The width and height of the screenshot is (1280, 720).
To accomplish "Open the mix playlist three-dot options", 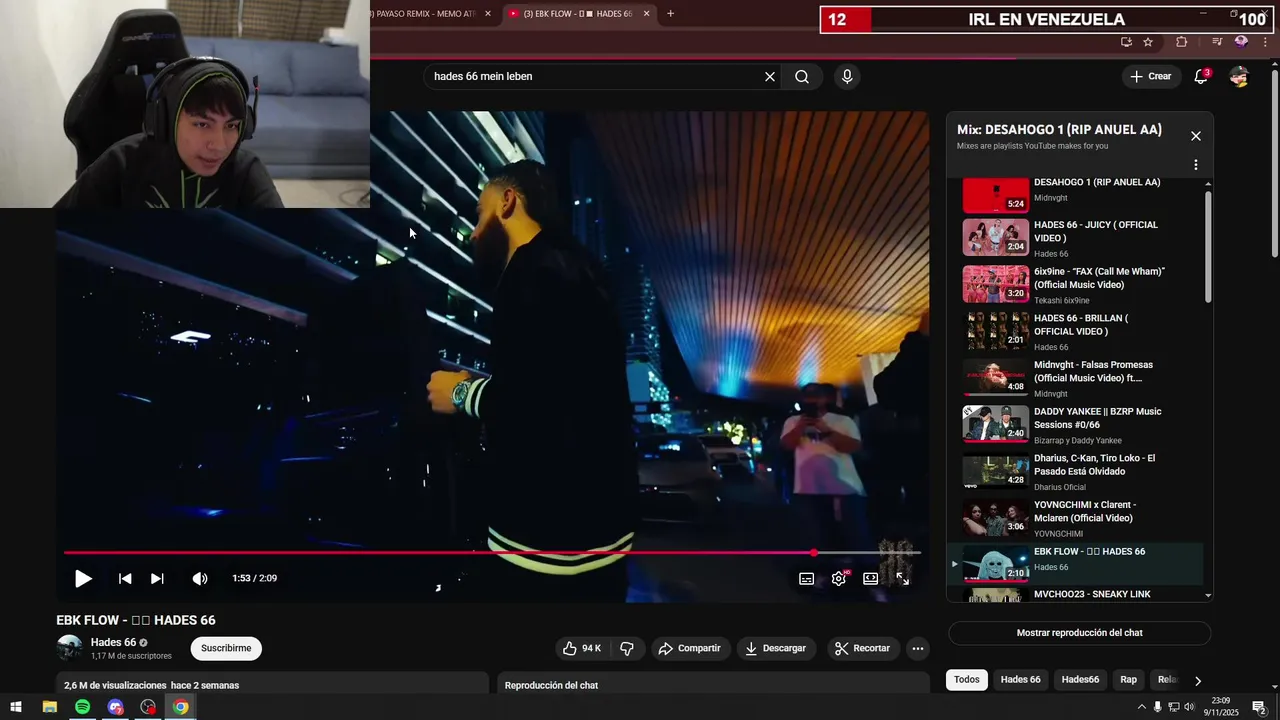I will [1195, 165].
